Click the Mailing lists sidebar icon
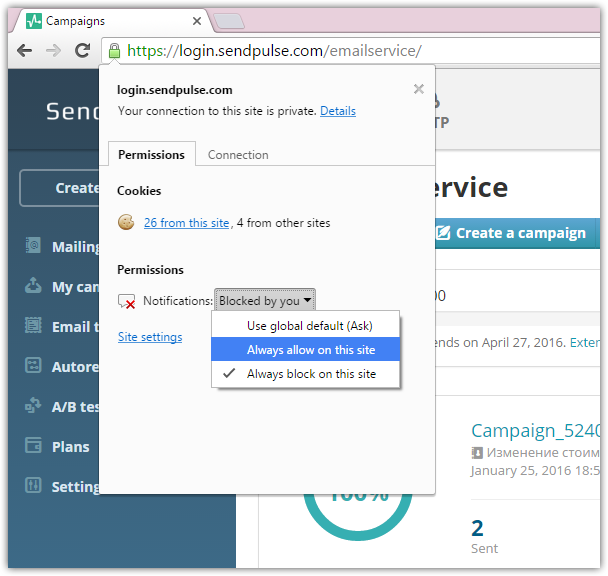608x576 pixels. coord(33,245)
